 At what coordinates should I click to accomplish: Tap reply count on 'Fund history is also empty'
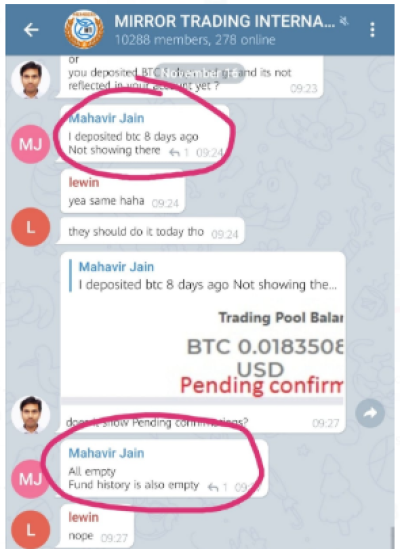pos(218,487)
